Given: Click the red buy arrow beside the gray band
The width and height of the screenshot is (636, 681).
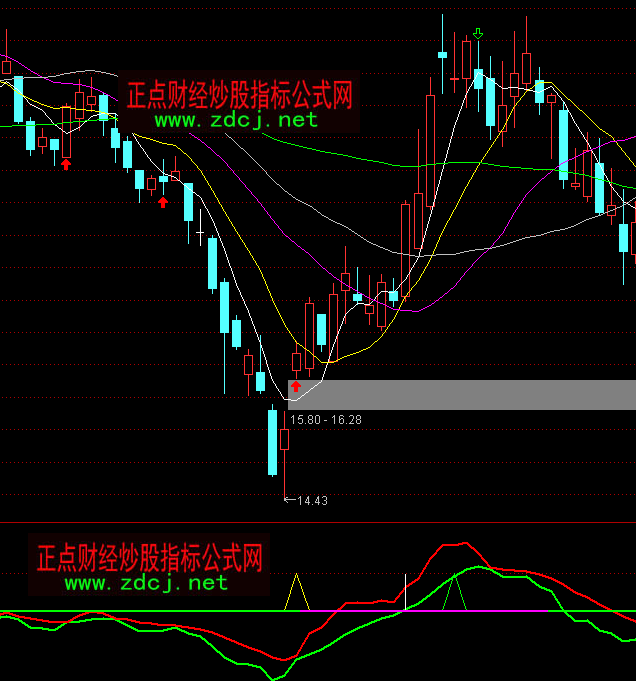Looking at the screenshot, I should click(296, 385).
